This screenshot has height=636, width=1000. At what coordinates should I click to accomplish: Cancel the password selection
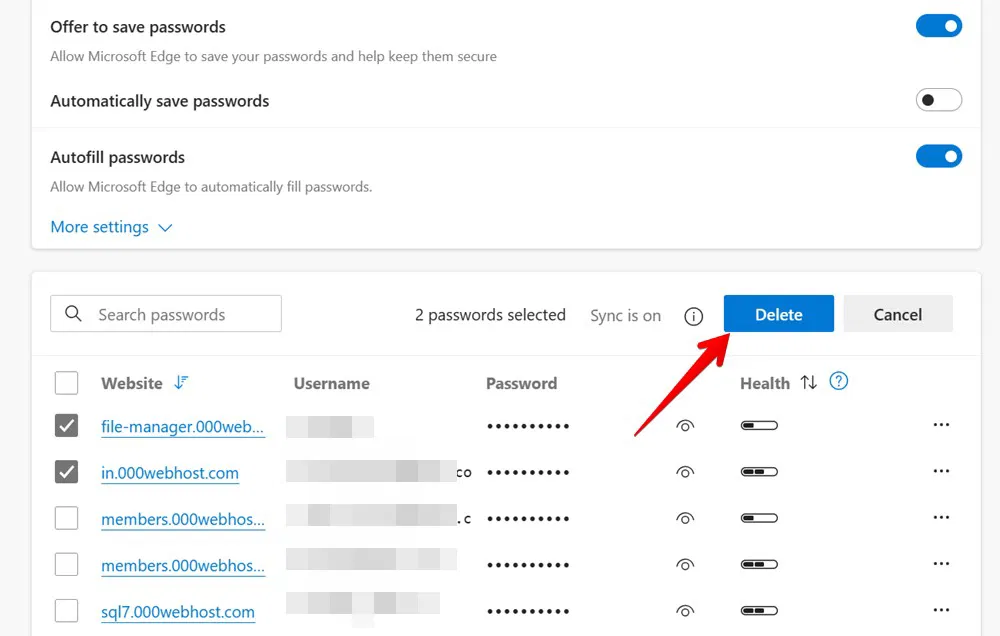click(x=897, y=314)
